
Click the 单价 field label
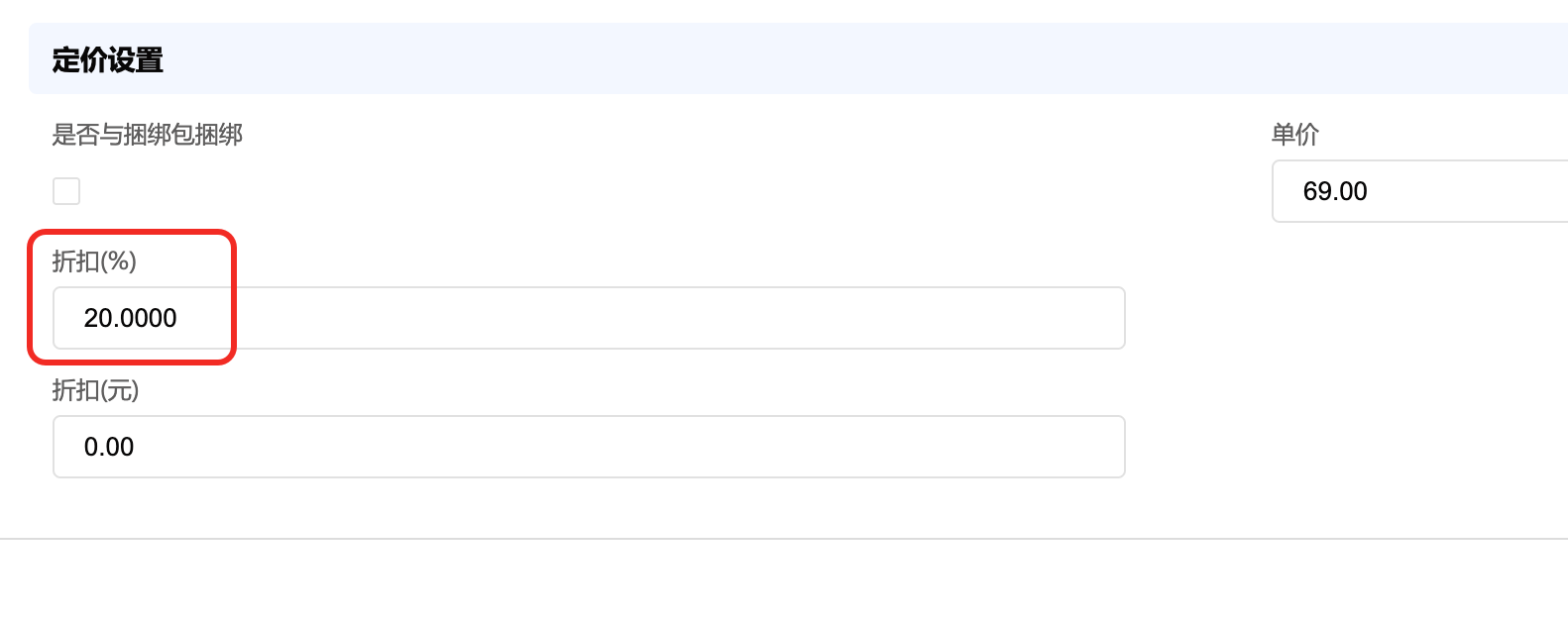pyautogui.click(x=1294, y=135)
